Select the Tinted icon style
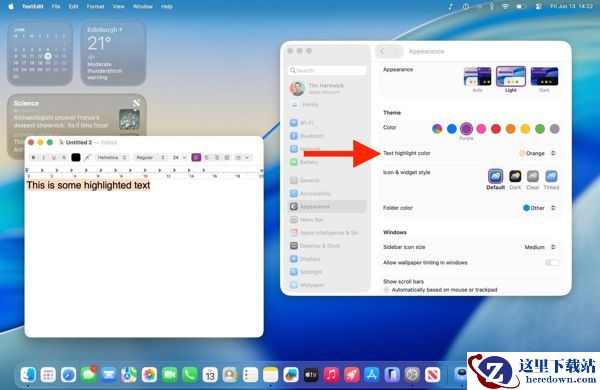The height and width of the screenshot is (390, 600). (x=551, y=180)
